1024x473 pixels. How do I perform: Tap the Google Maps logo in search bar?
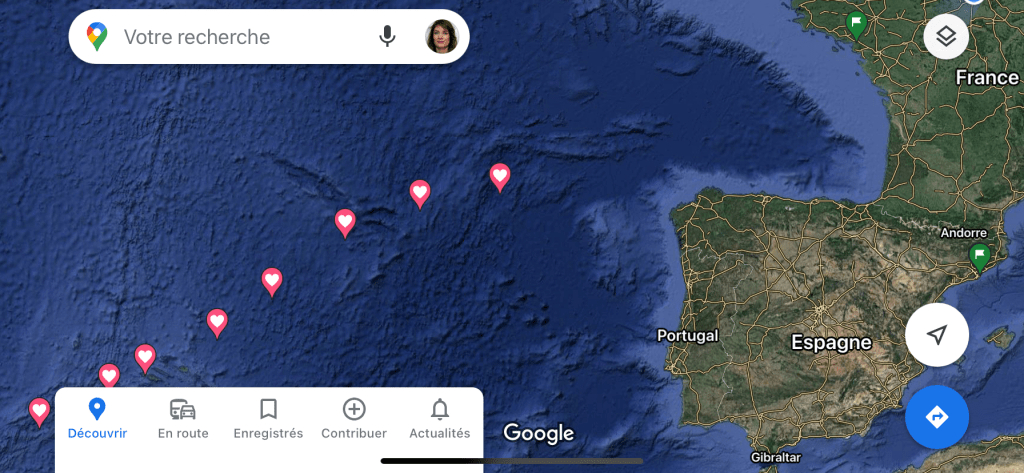pyautogui.click(x=97, y=37)
